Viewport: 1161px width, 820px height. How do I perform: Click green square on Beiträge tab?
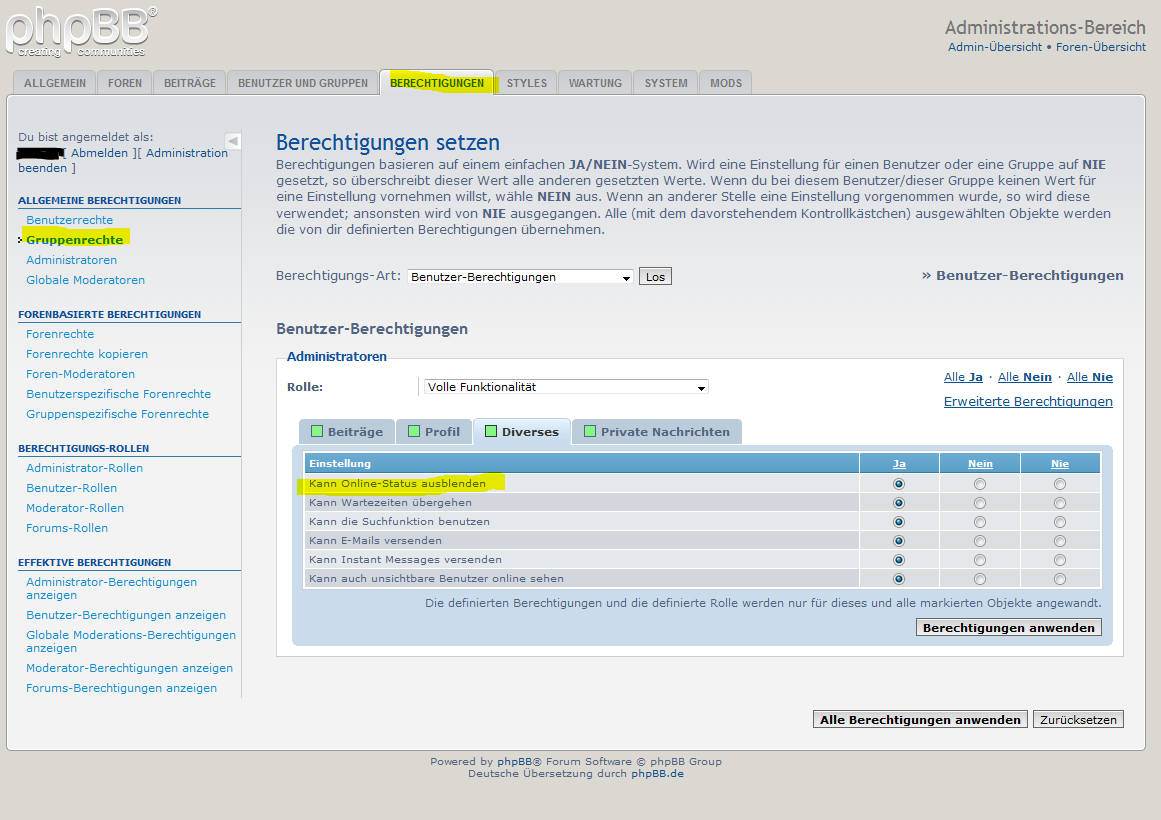(317, 432)
